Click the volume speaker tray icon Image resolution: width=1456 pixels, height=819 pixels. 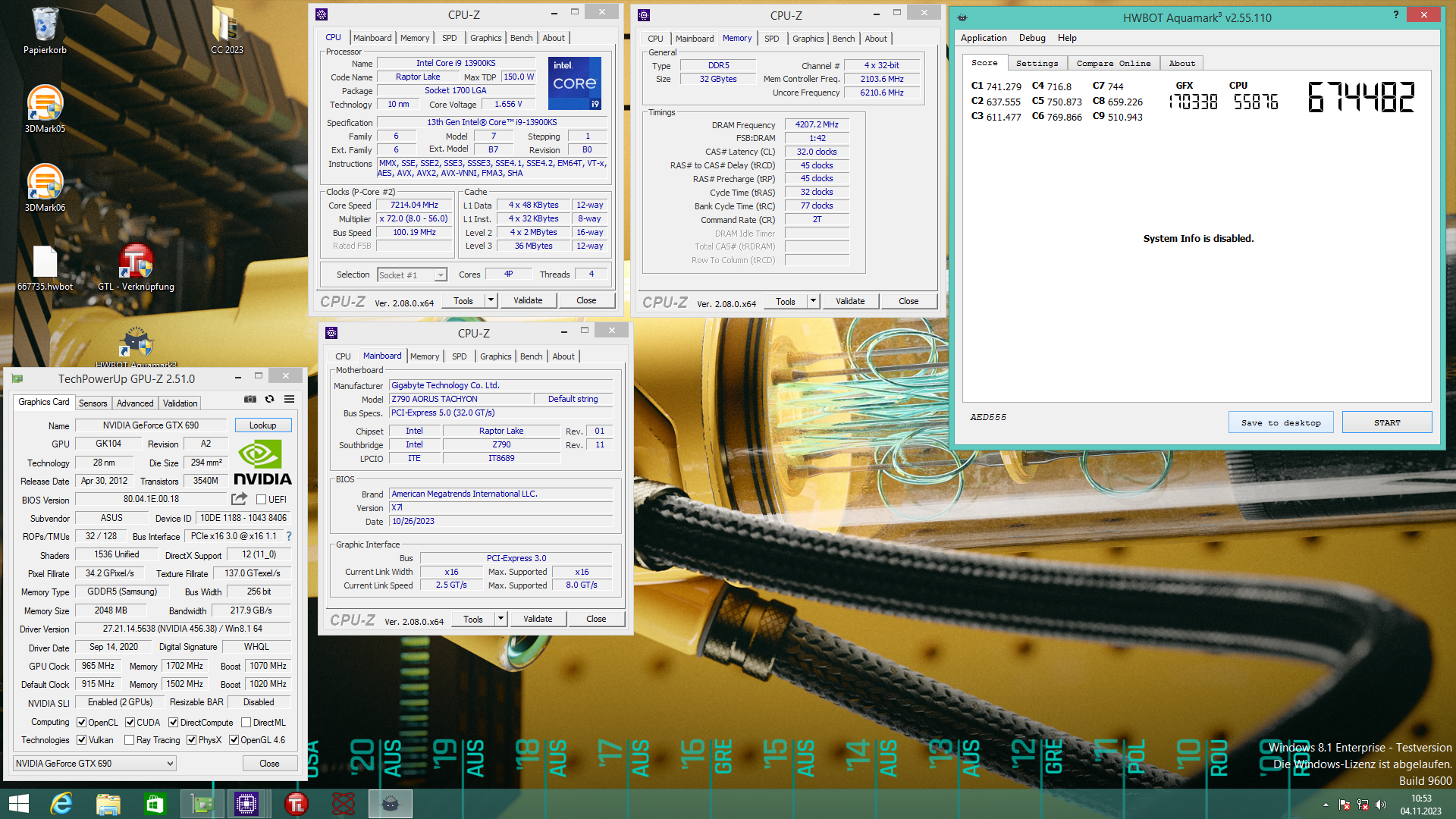pyautogui.click(x=1380, y=805)
